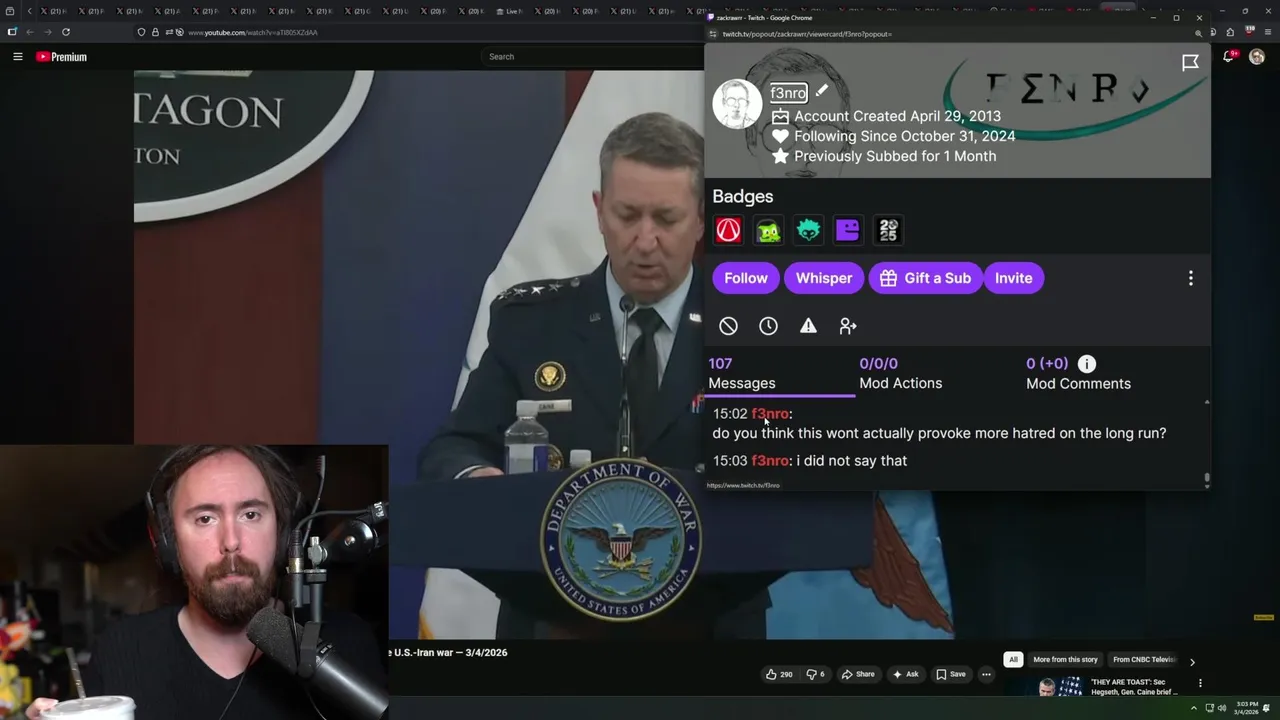This screenshot has height=720, width=1280.
Task: Follow f3nro from the viewer card
Action: (746, 278)
